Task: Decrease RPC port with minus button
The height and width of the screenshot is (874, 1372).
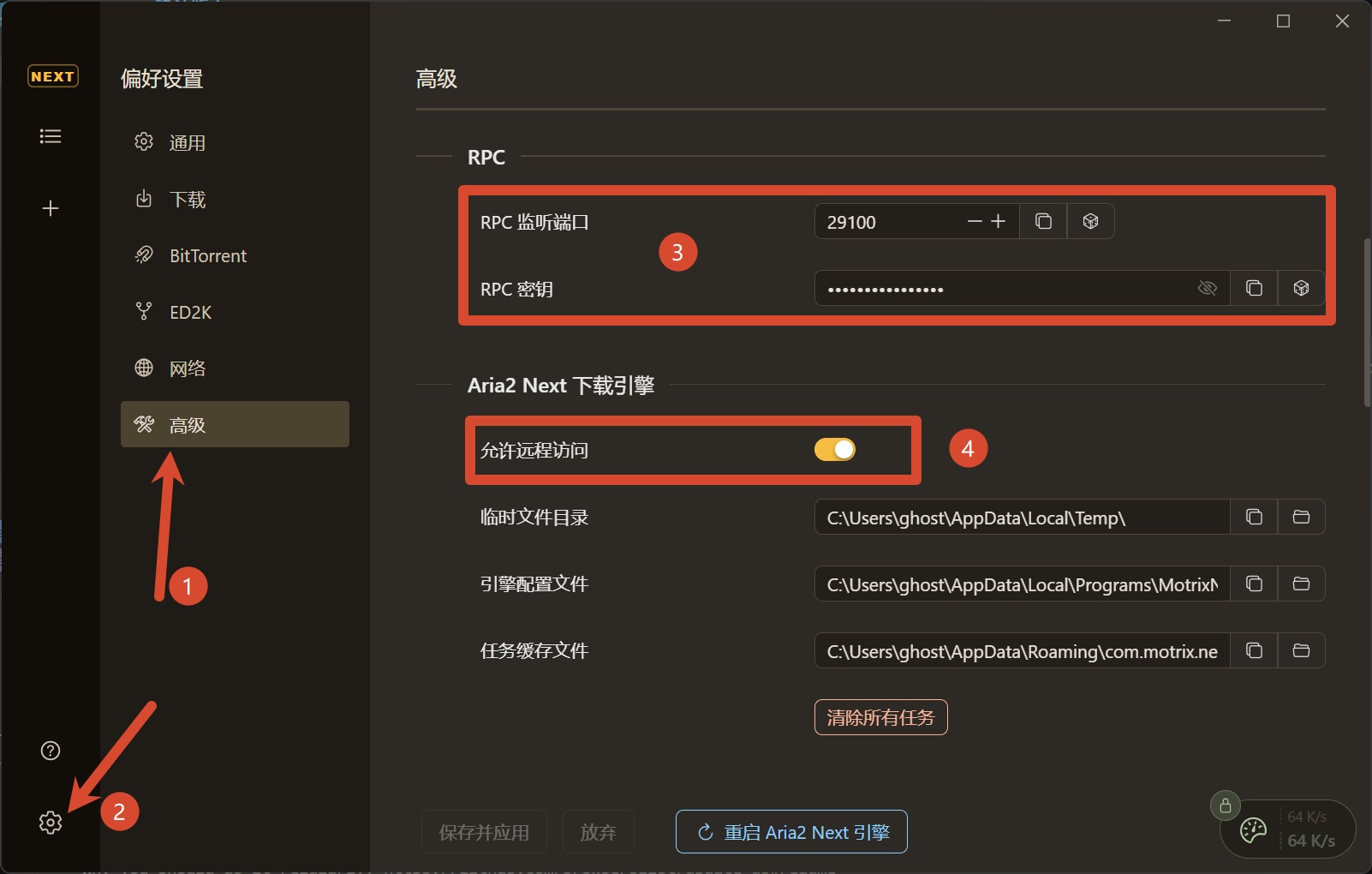Action: [974, 221]
